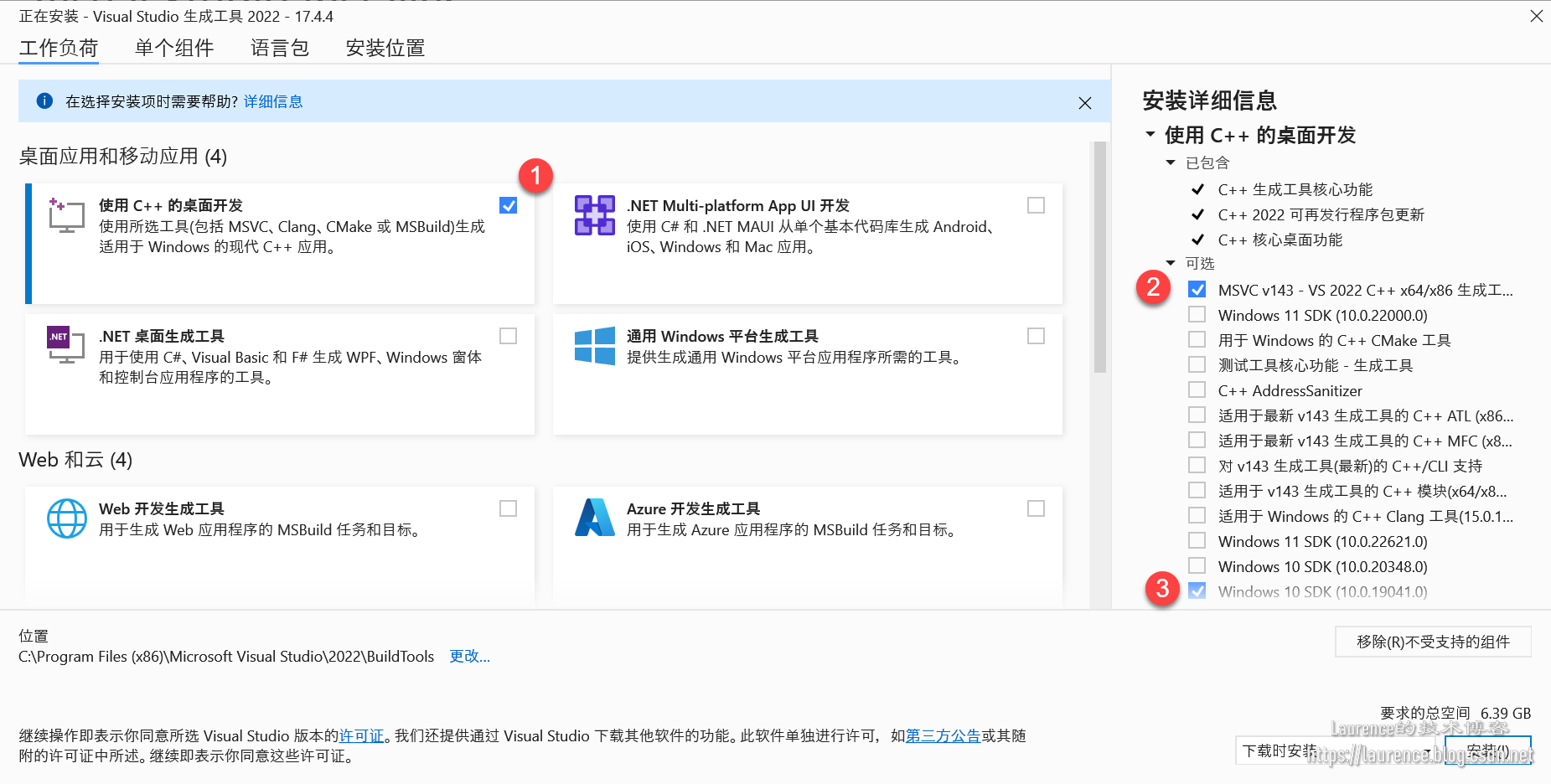
Task: Check Windows 11 SDK (10.0.22000.0)
Action: click(x=1197, y=314)
